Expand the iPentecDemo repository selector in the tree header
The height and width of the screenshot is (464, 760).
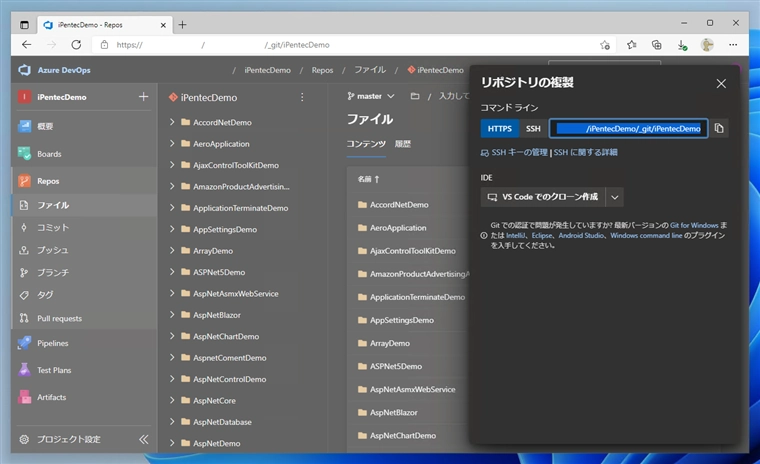point(204,97)
